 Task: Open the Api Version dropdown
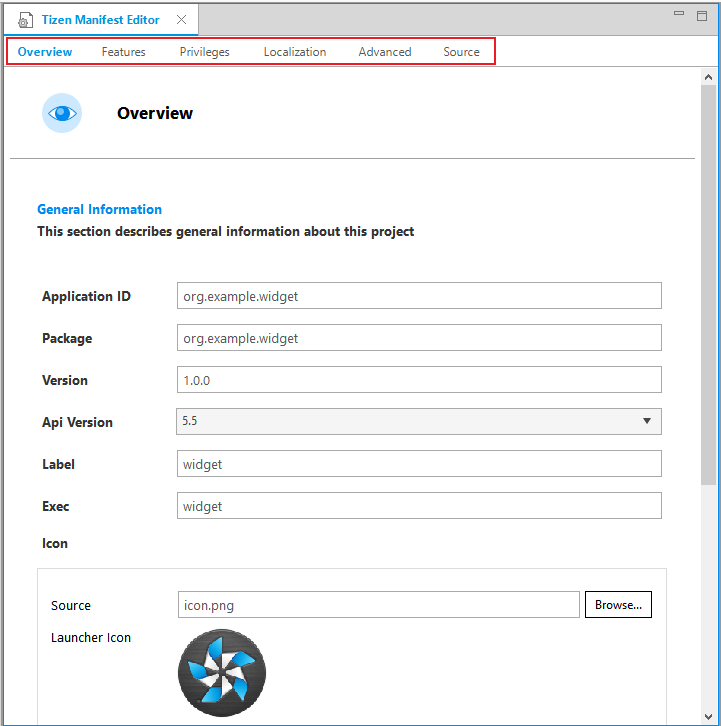[x=418, y=422]
